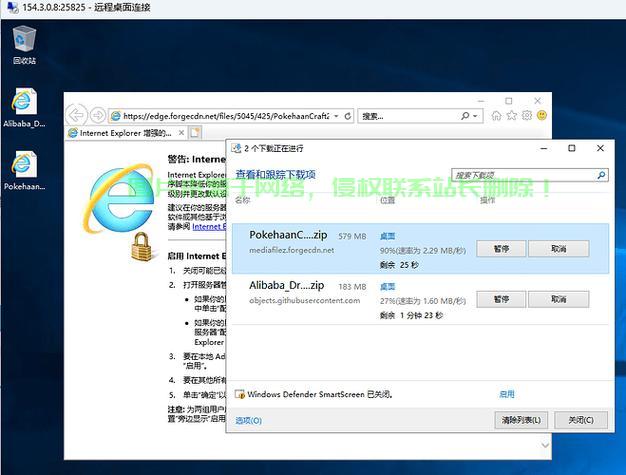Select the Alibaba_D... desktop file icon
This screenshot has height=475, width=626.
point(24,108)
